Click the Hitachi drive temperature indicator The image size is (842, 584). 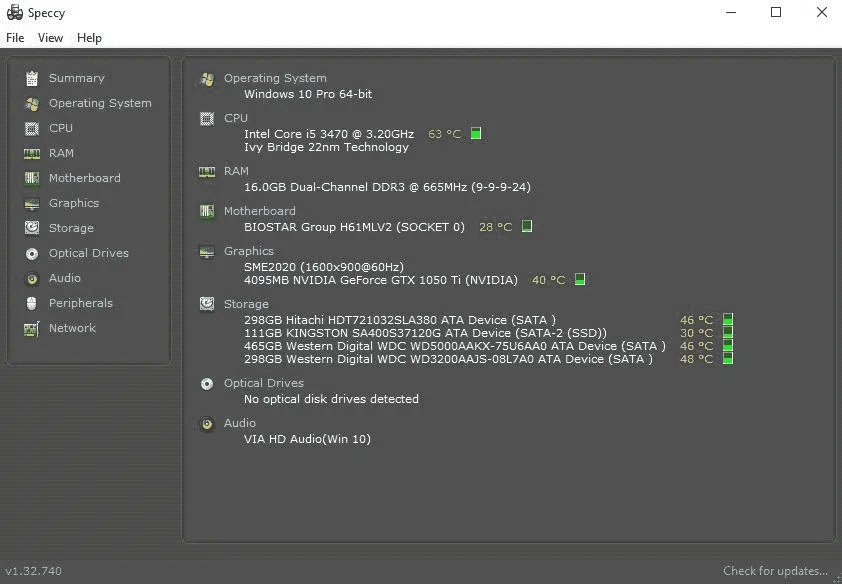(x=728, y=319)
